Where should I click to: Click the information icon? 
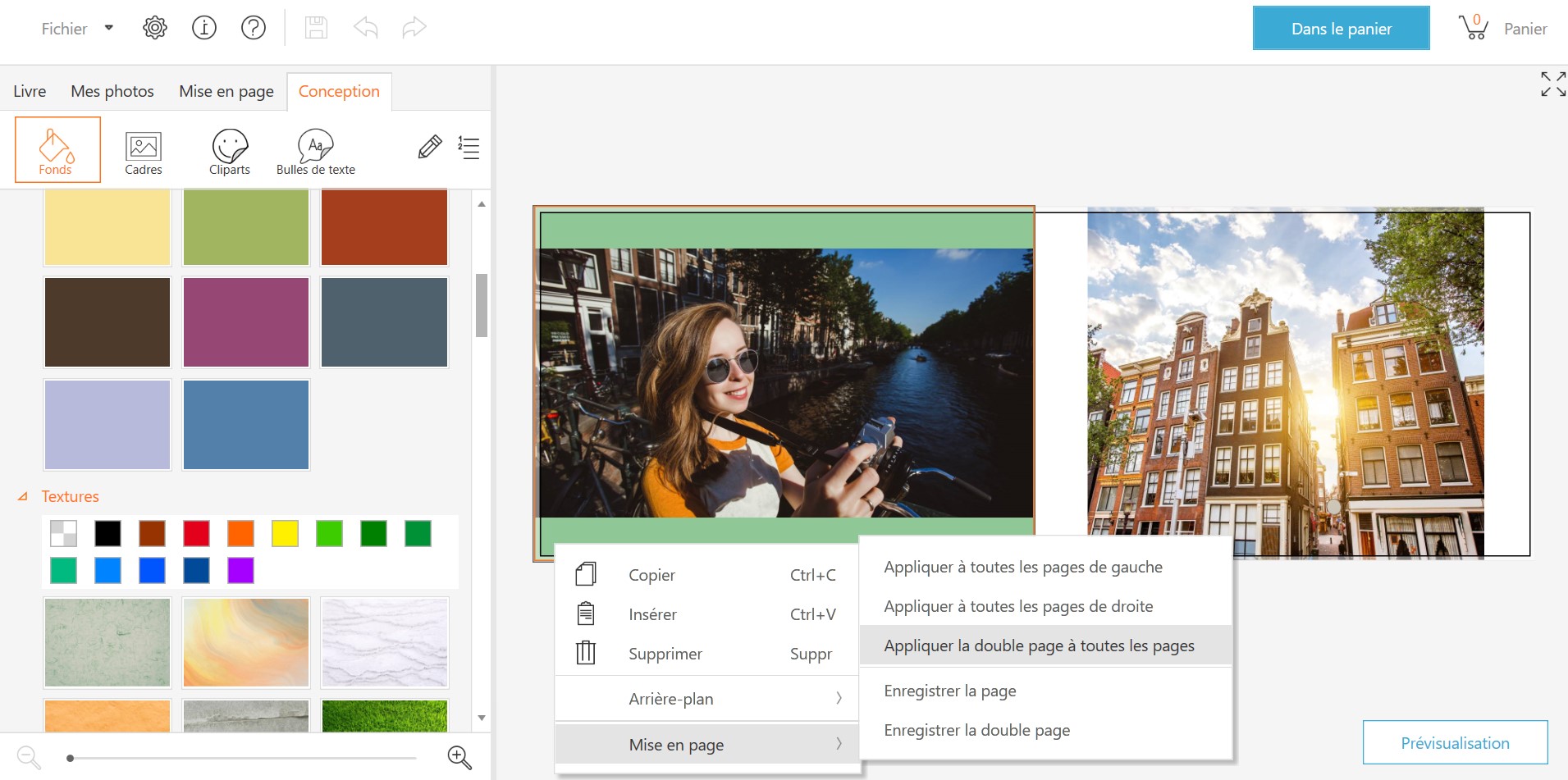coord(204,28)
